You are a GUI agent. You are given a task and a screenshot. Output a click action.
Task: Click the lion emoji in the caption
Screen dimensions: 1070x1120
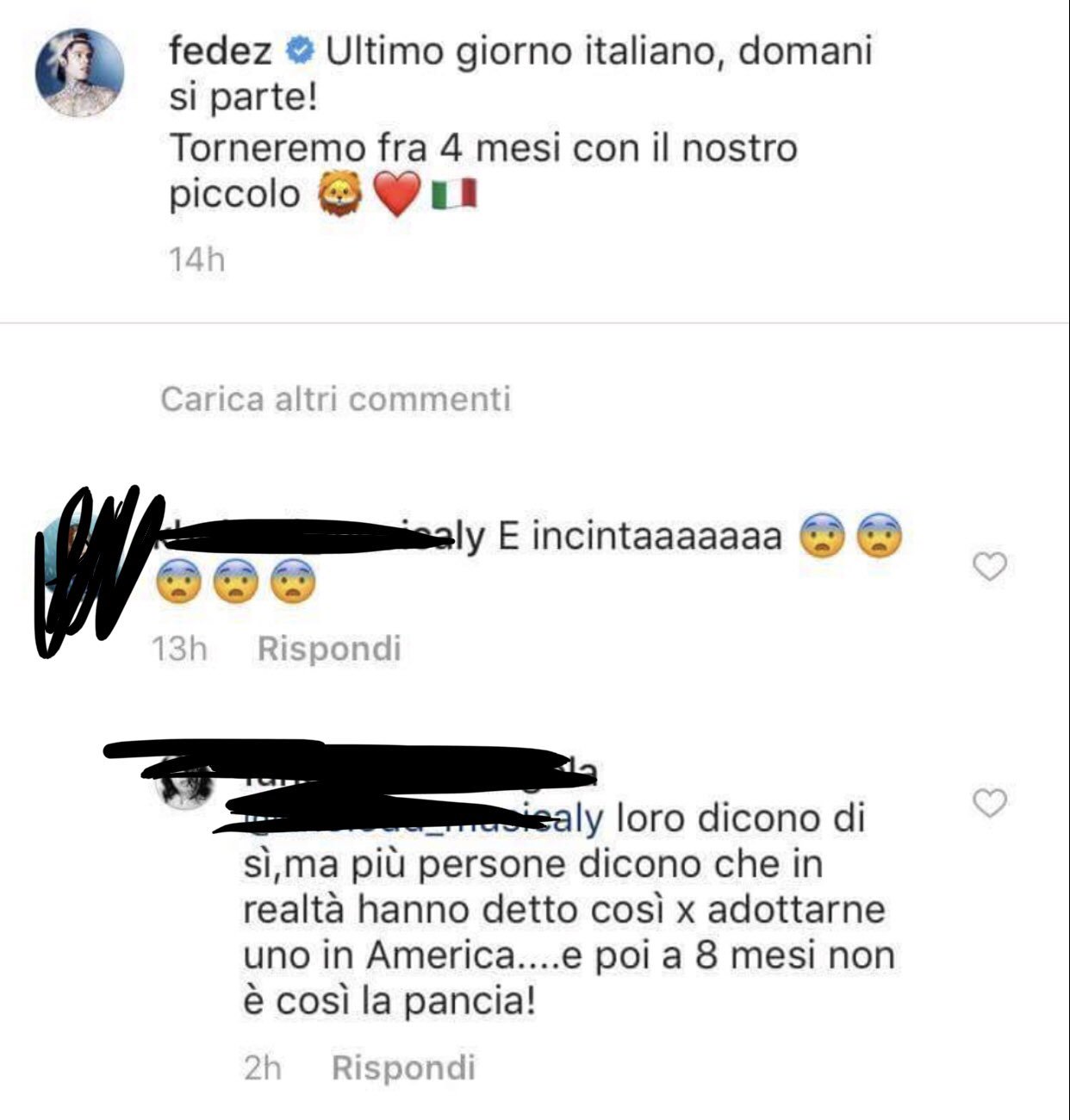click(343, 195)
